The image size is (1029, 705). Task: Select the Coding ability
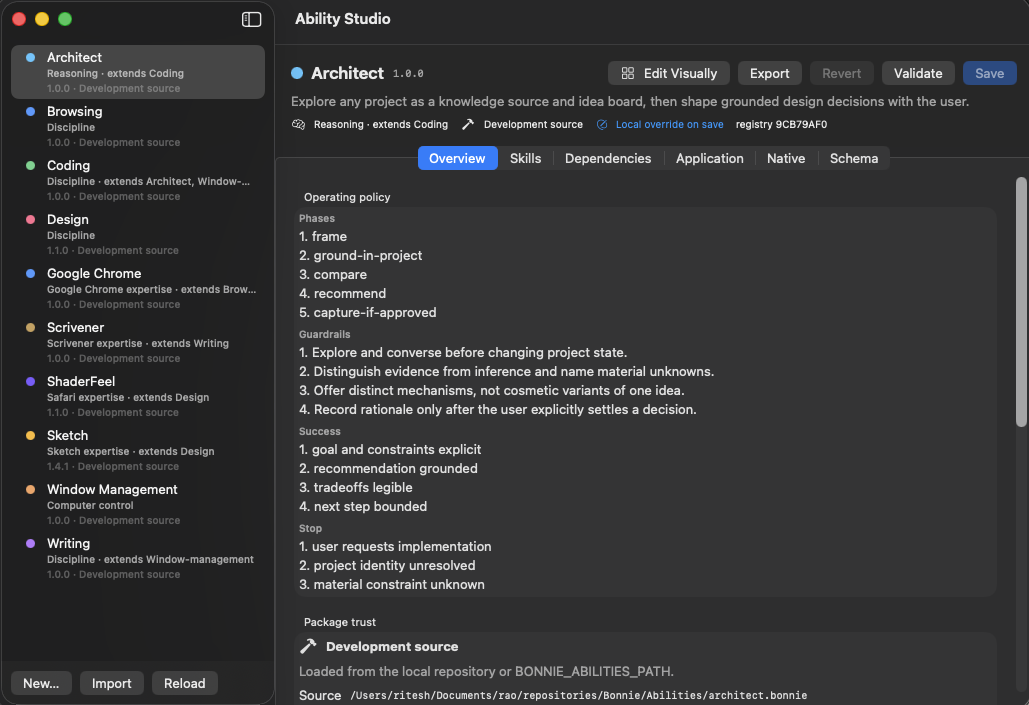pos(138,180)
